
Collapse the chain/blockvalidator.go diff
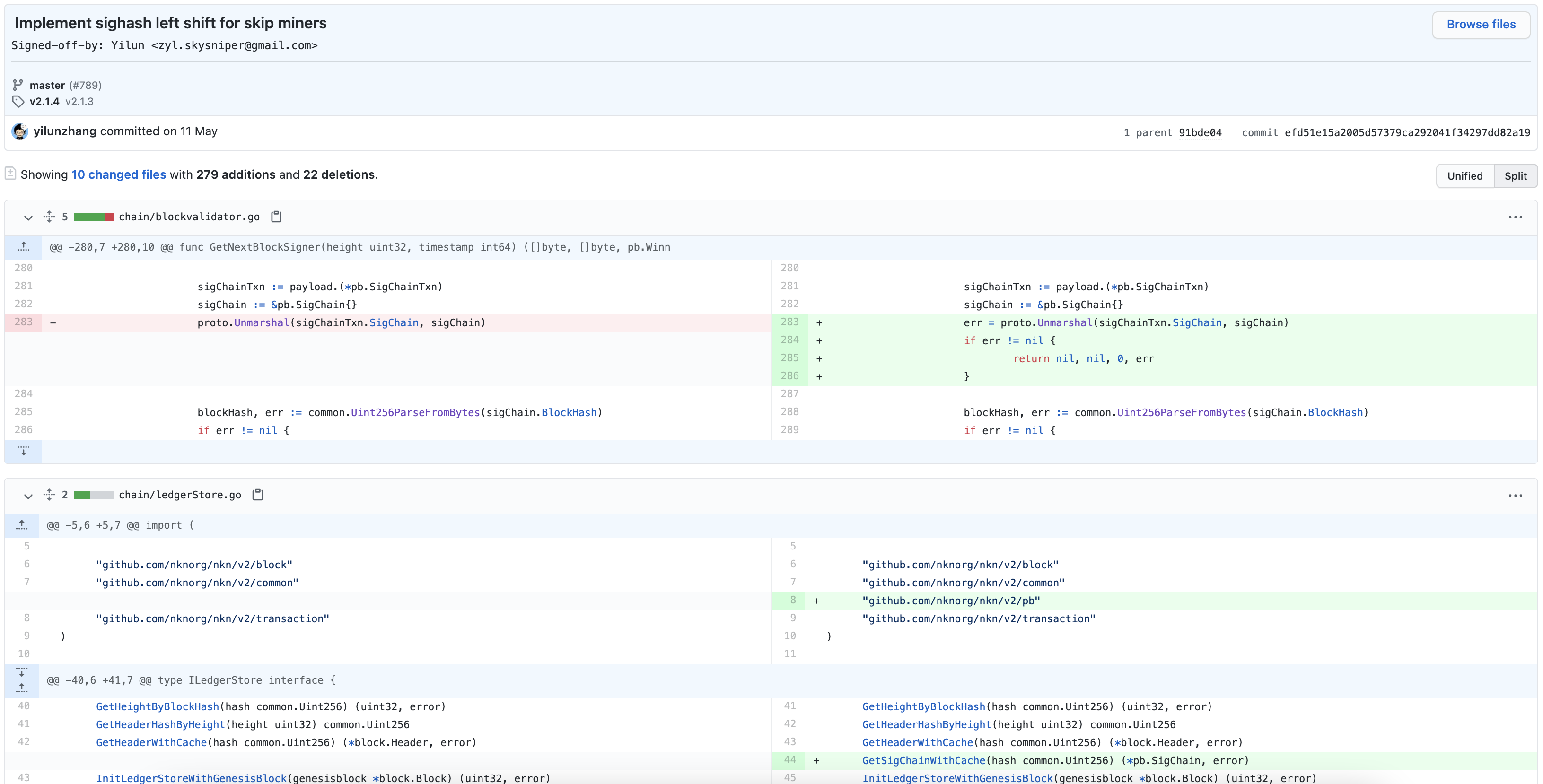click(27, 218)
